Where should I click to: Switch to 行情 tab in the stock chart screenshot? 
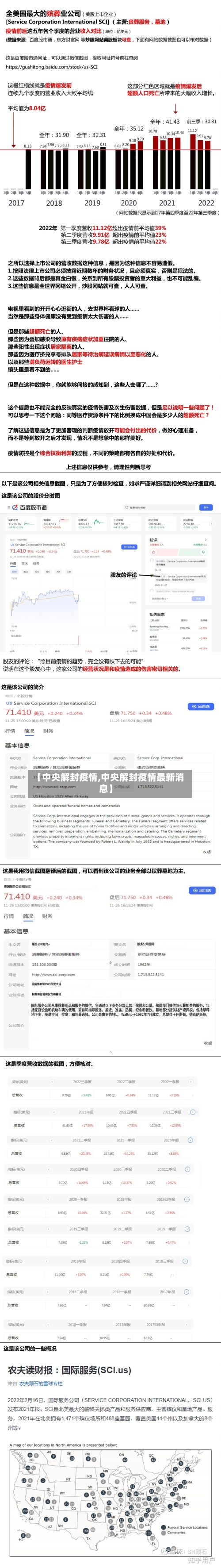[13, 563]
